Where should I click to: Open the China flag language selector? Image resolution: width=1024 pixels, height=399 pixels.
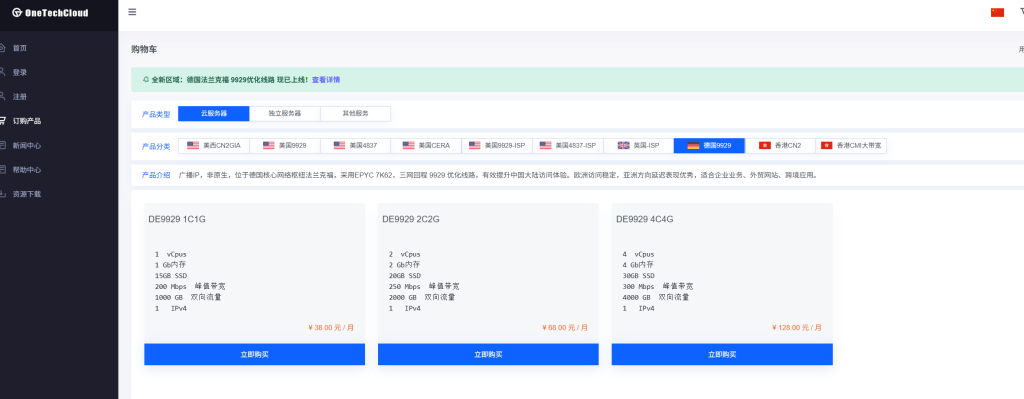[997, 12]
